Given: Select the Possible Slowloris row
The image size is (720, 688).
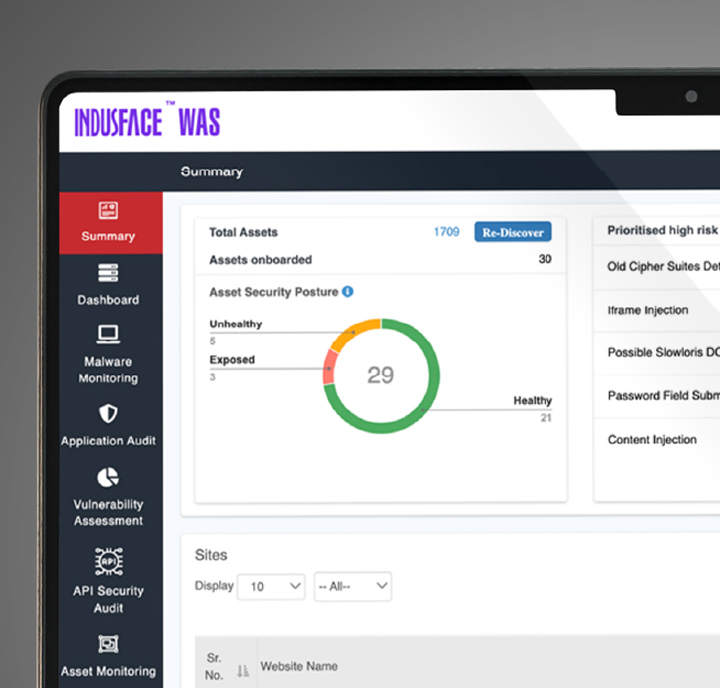Looking at the screenshot, I should coord(657,353).
